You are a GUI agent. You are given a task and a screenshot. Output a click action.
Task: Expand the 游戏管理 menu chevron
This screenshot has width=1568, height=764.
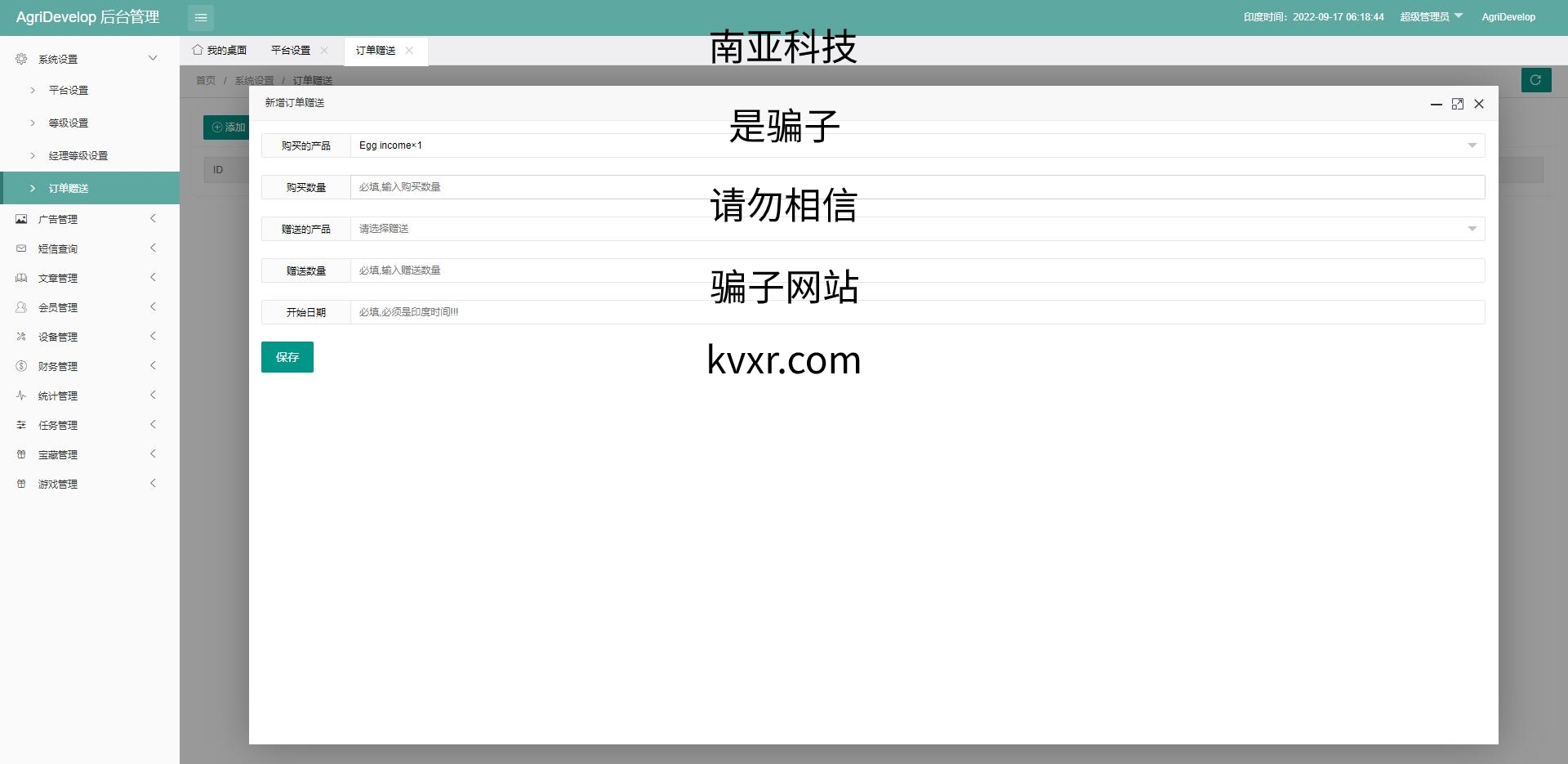pos(153,483)
